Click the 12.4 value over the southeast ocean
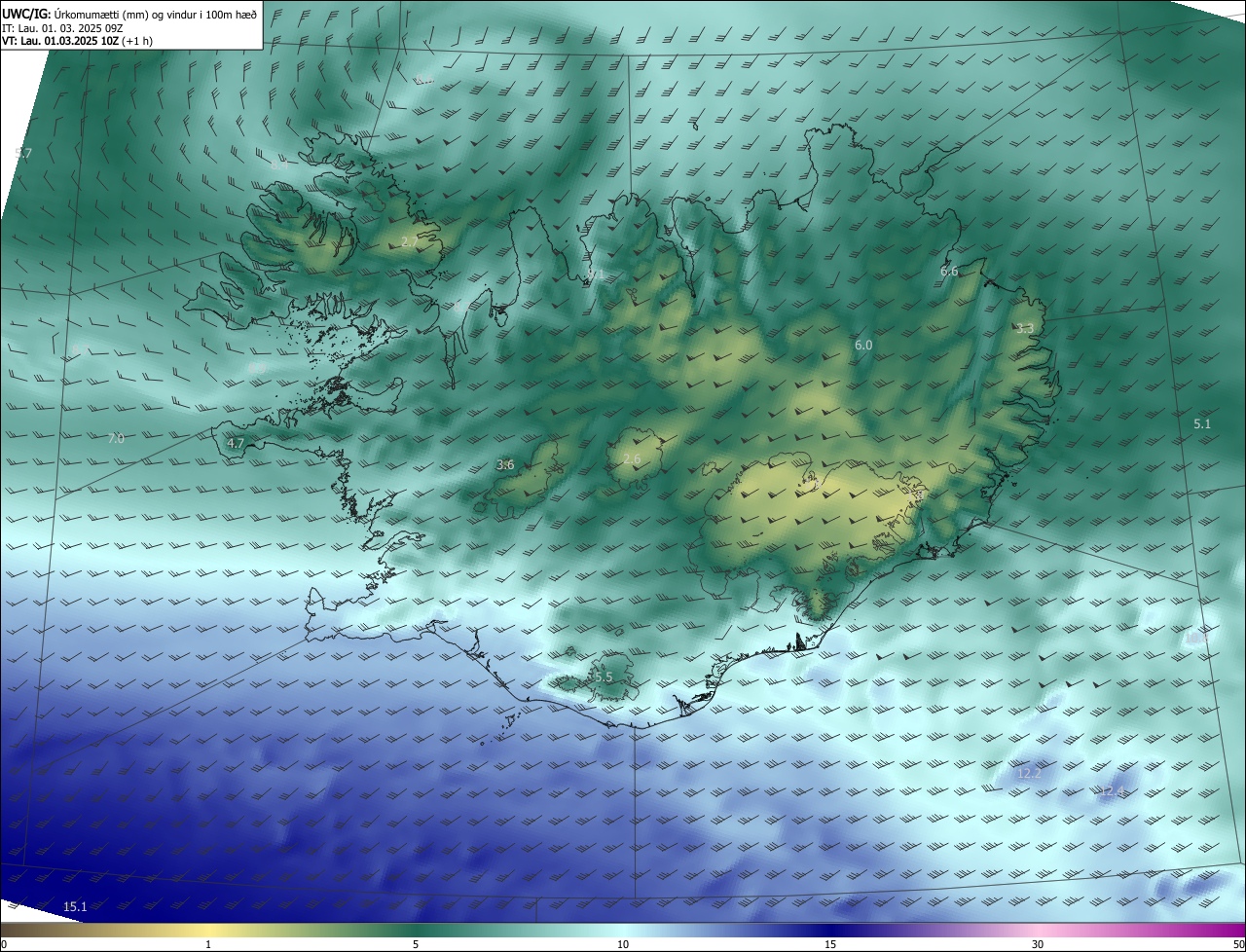1246x952 pixels. 1112,792
